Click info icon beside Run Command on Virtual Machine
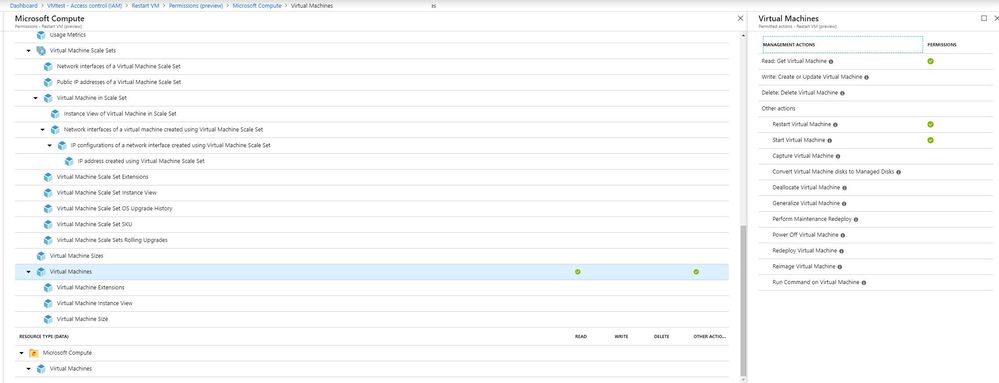999x383 pixels. (x=864, y=282)
